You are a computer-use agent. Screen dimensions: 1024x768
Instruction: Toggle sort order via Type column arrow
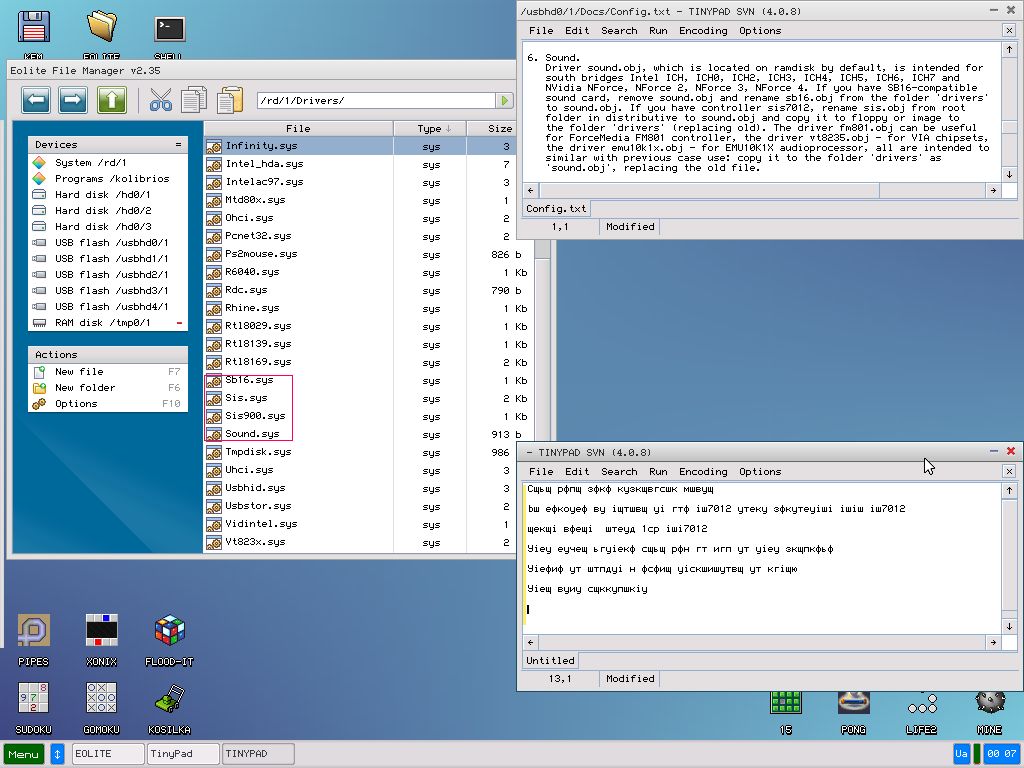pyautogui.click(x=447, y=128)
